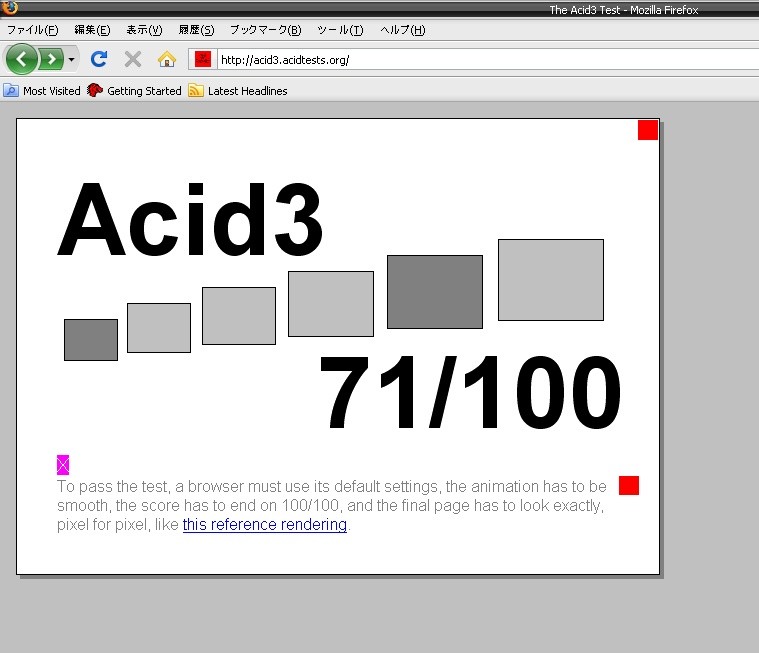Go to the Home page via house icon
Image resolution: width=759 pixels, height=653 pixels.
pyautogui.click(x=167, y=60)
